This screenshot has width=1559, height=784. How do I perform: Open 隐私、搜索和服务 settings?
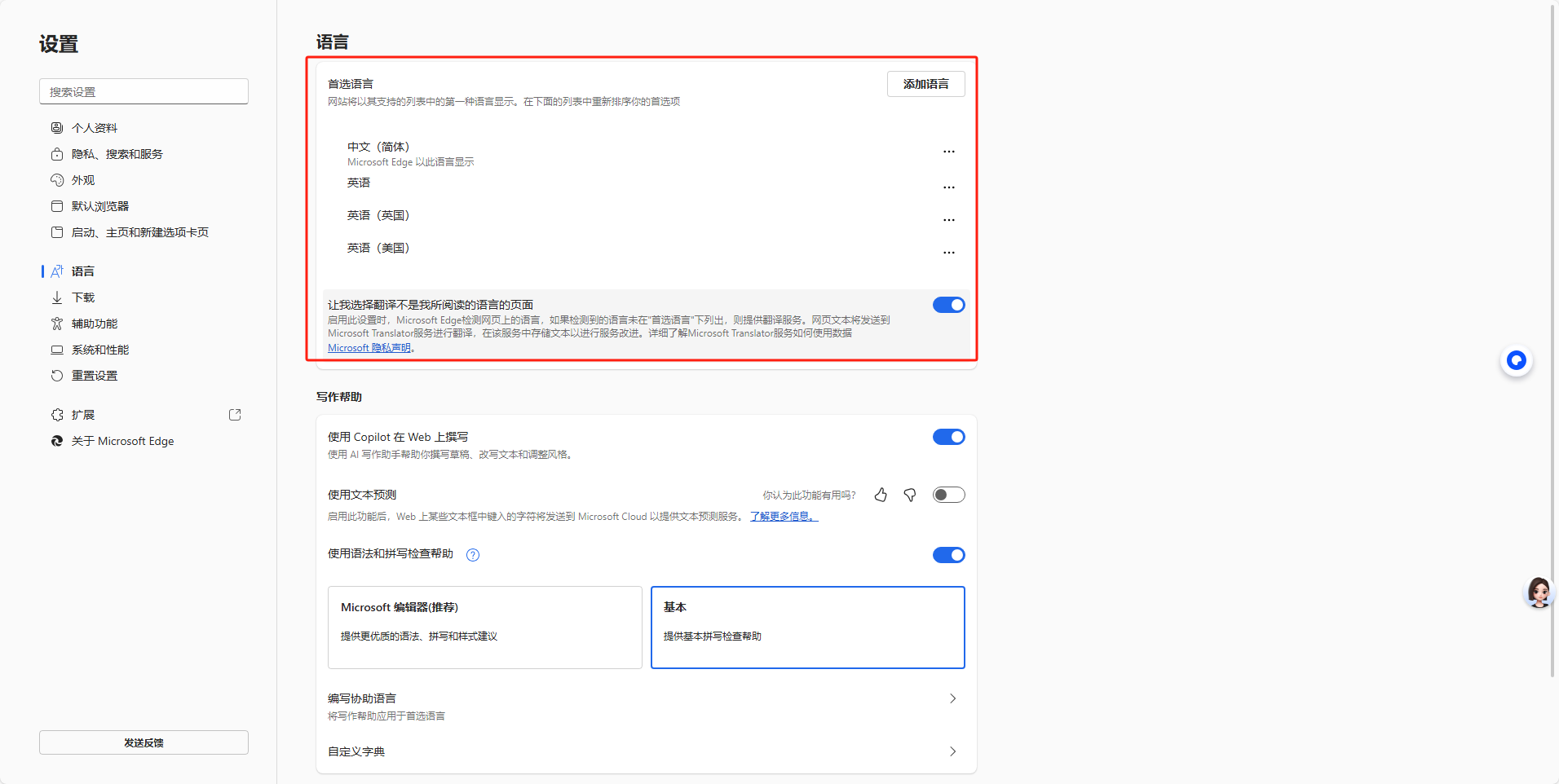(x=117, y=153)
